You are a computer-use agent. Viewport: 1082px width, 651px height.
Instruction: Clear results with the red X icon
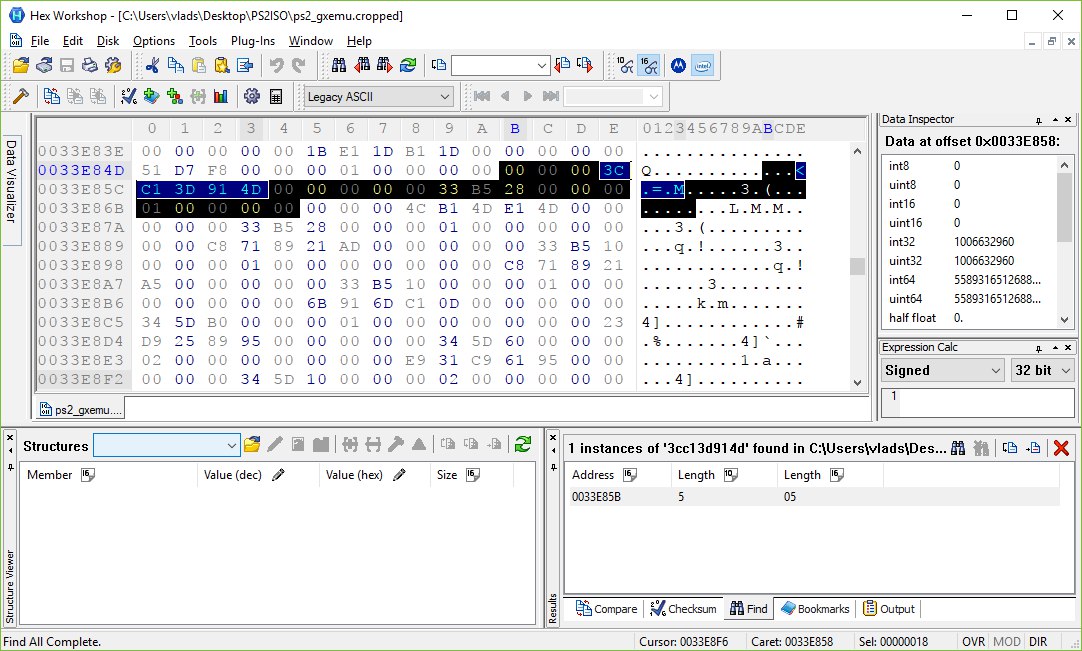(1062, 448)
